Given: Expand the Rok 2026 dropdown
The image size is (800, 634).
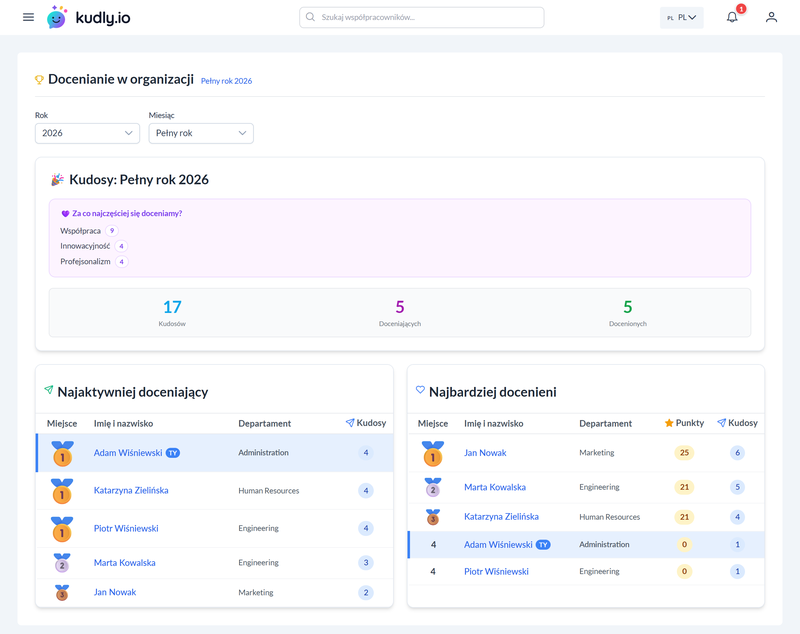Looking at the screenshot, I should click(x=87, y=133).
